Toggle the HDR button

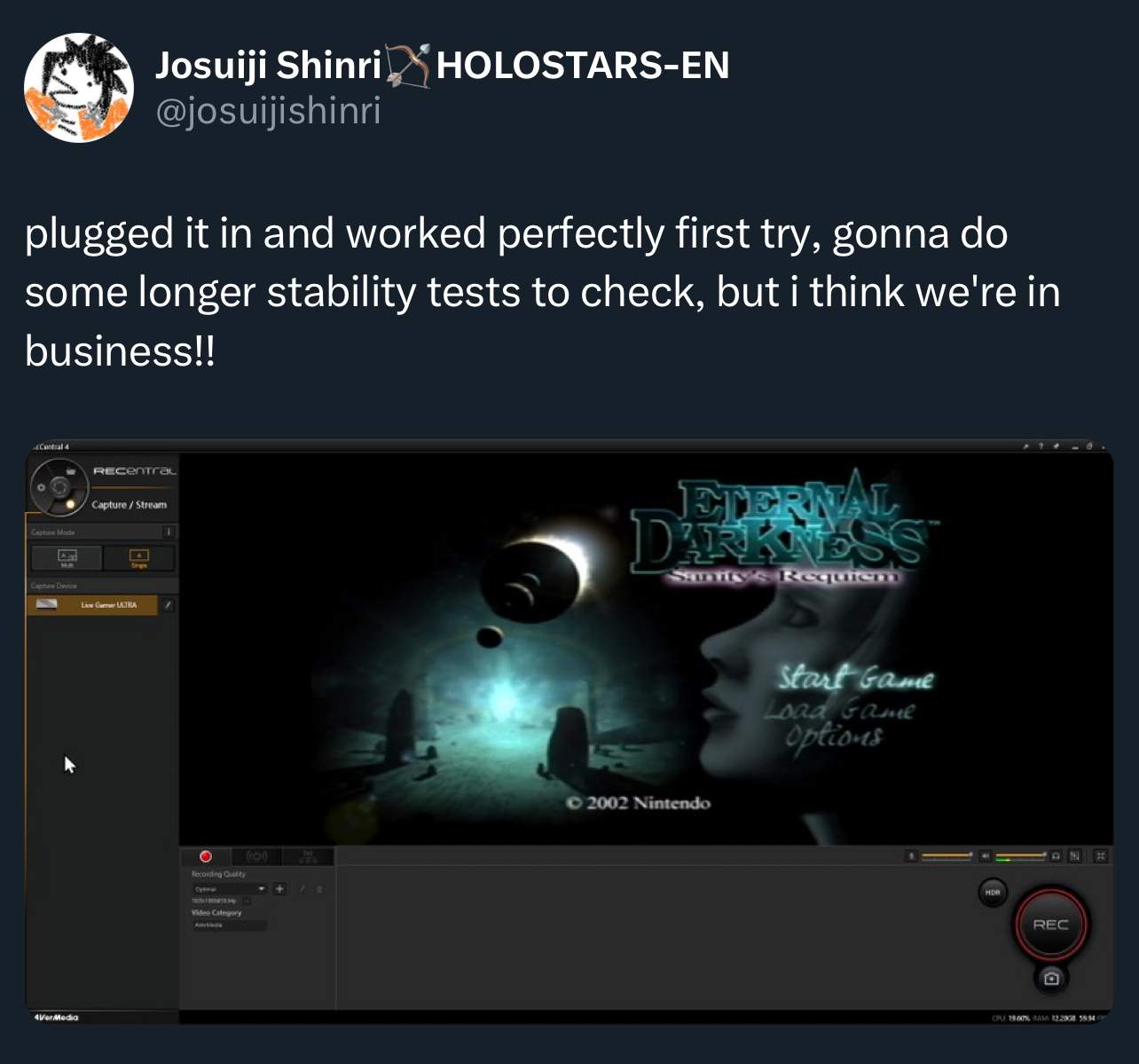click(993, 892)
